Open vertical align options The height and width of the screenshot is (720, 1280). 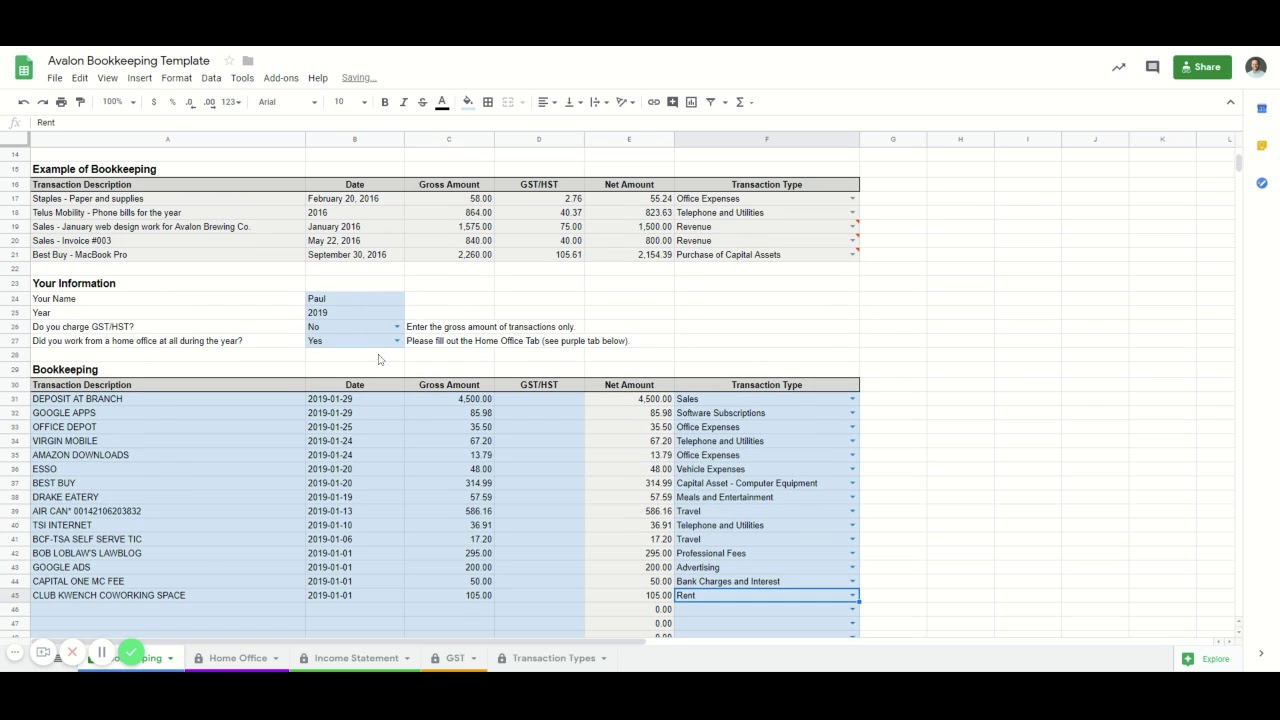point(572,102)
